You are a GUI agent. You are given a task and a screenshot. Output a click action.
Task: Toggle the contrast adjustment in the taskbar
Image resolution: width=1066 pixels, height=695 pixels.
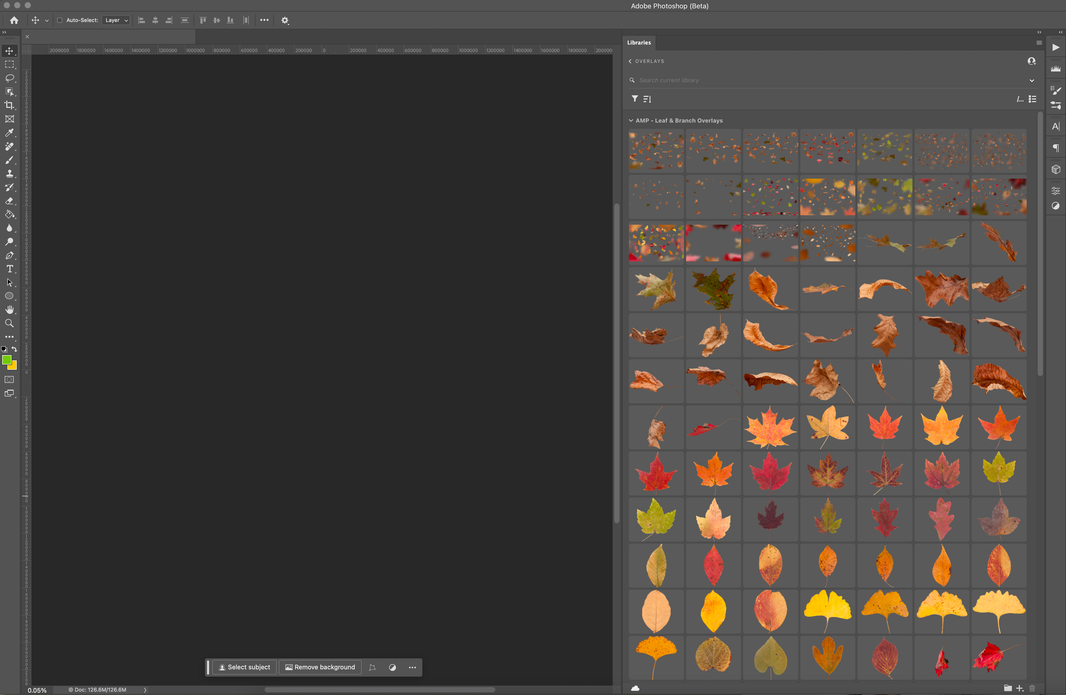pyautogui.click(x=393, y=667)
